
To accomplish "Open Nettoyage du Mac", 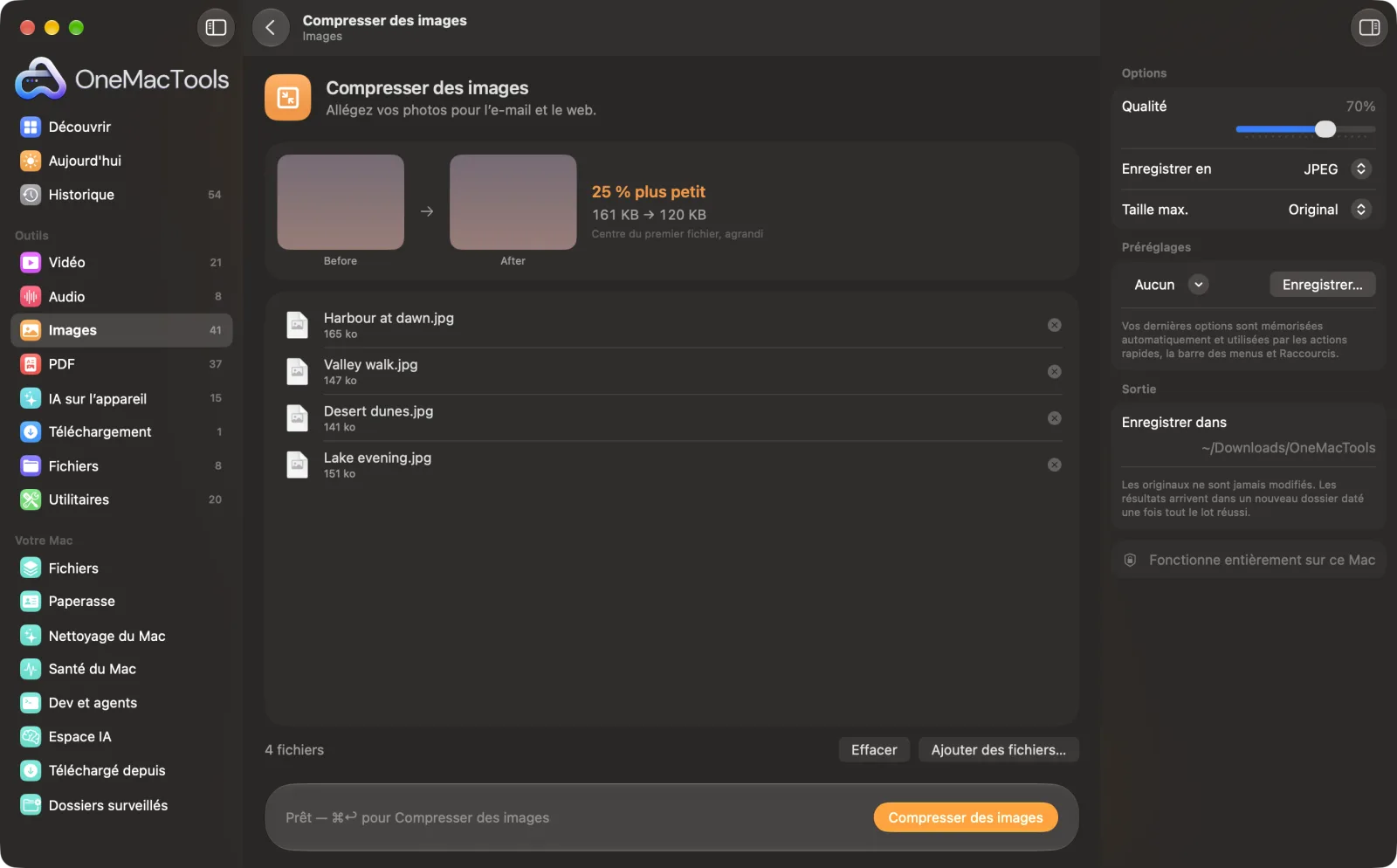I will 121,636.
